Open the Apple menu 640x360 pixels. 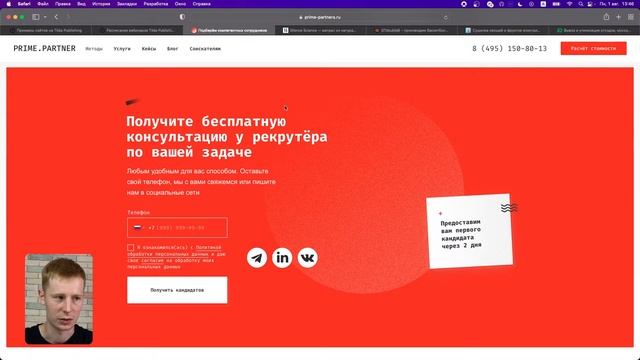point(9,4)
